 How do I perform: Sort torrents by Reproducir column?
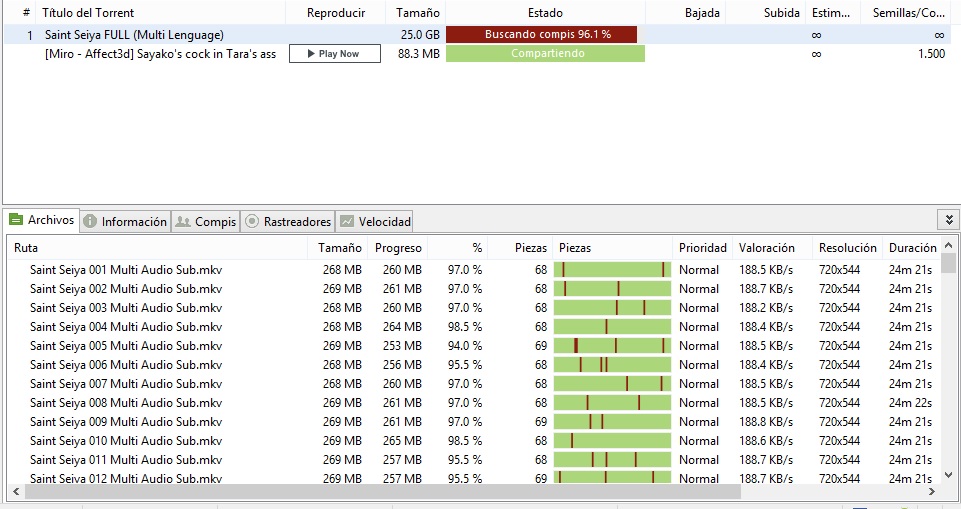336,13
